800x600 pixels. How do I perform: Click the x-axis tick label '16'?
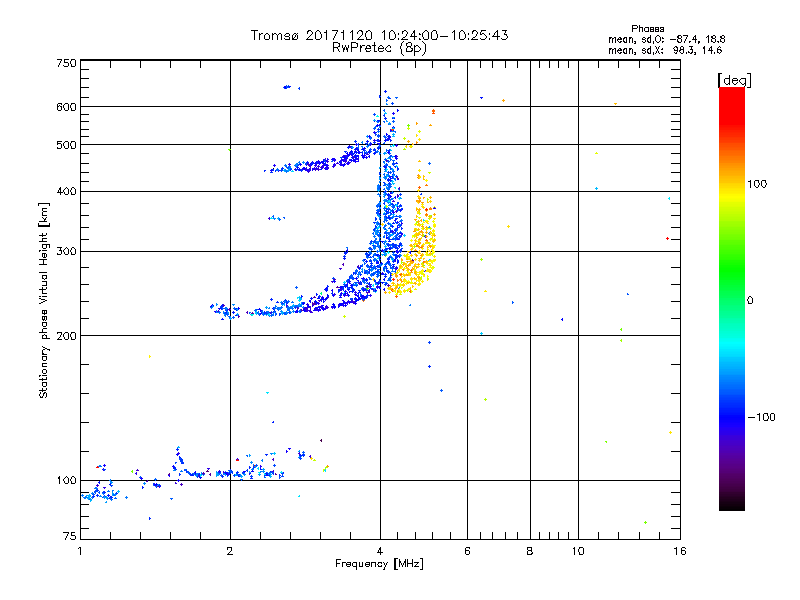pyautogui.click(x=680, y=551)
